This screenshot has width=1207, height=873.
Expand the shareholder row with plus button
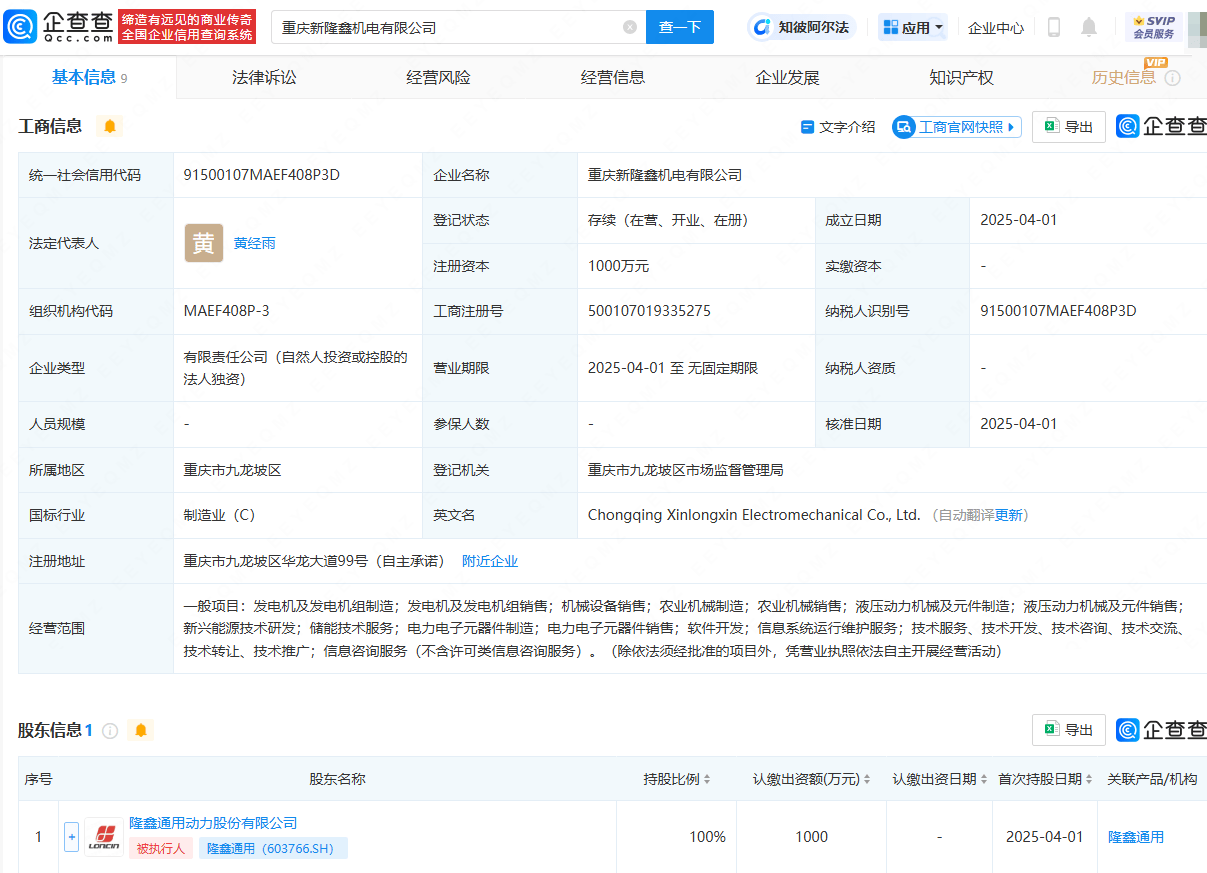(x=71, y=837)
